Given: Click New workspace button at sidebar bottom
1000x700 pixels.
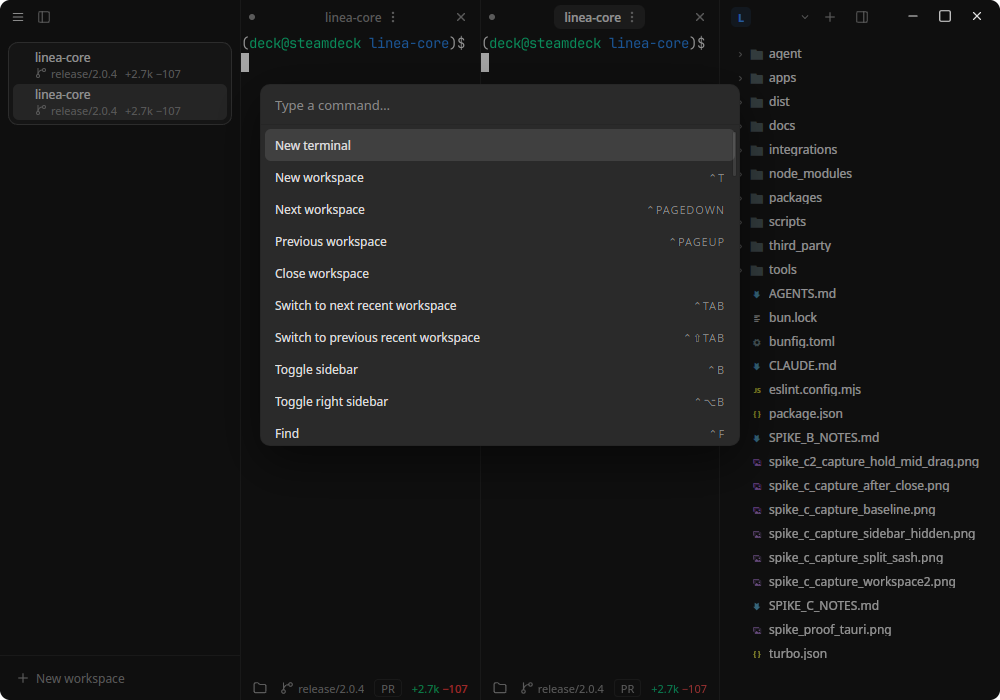Looking at the screenshot, I should (71, 678).
